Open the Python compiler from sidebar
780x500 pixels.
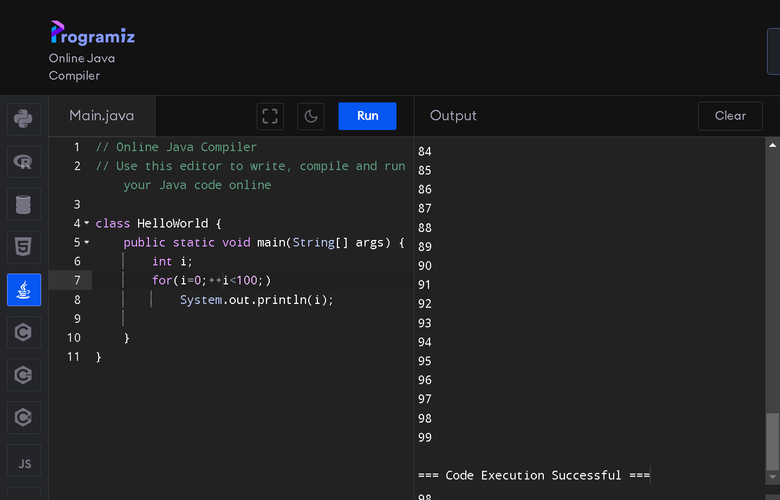tap(24, 119)
